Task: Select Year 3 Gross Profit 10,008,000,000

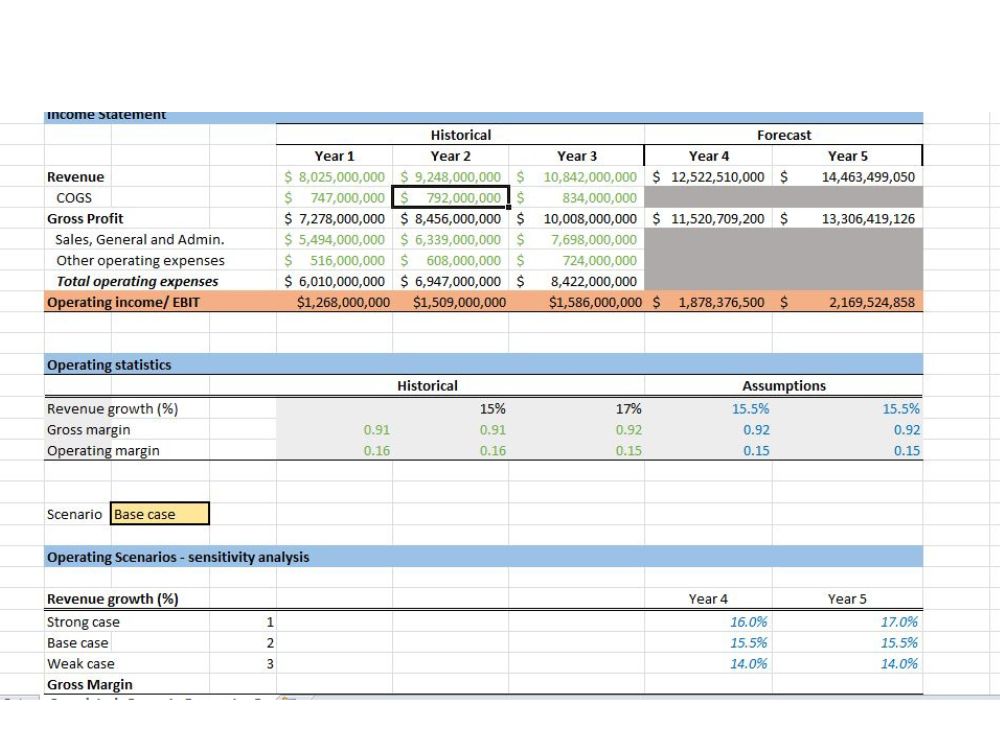Action: coord(577,219)
